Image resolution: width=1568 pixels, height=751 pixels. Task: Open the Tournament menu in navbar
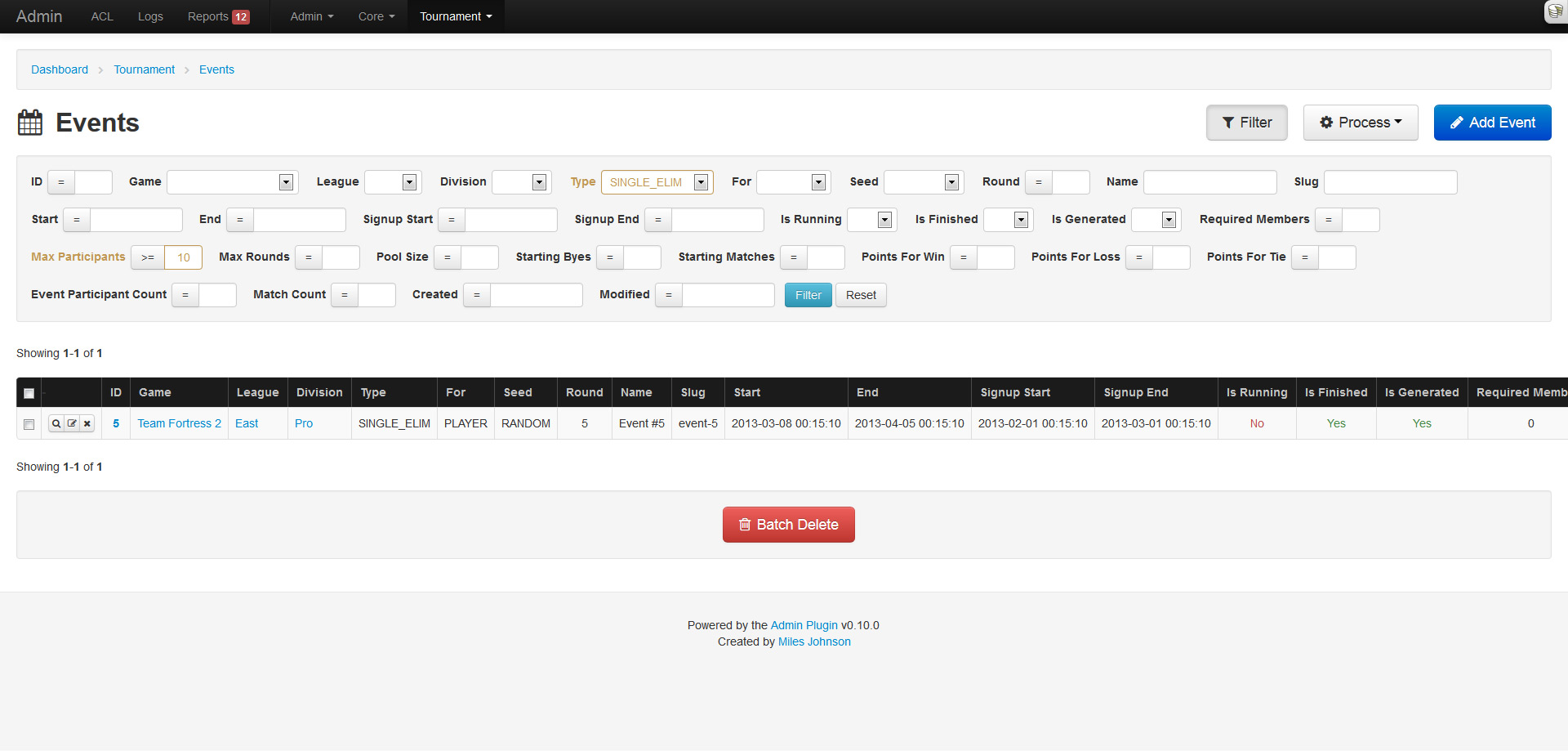tap(456, 16)
